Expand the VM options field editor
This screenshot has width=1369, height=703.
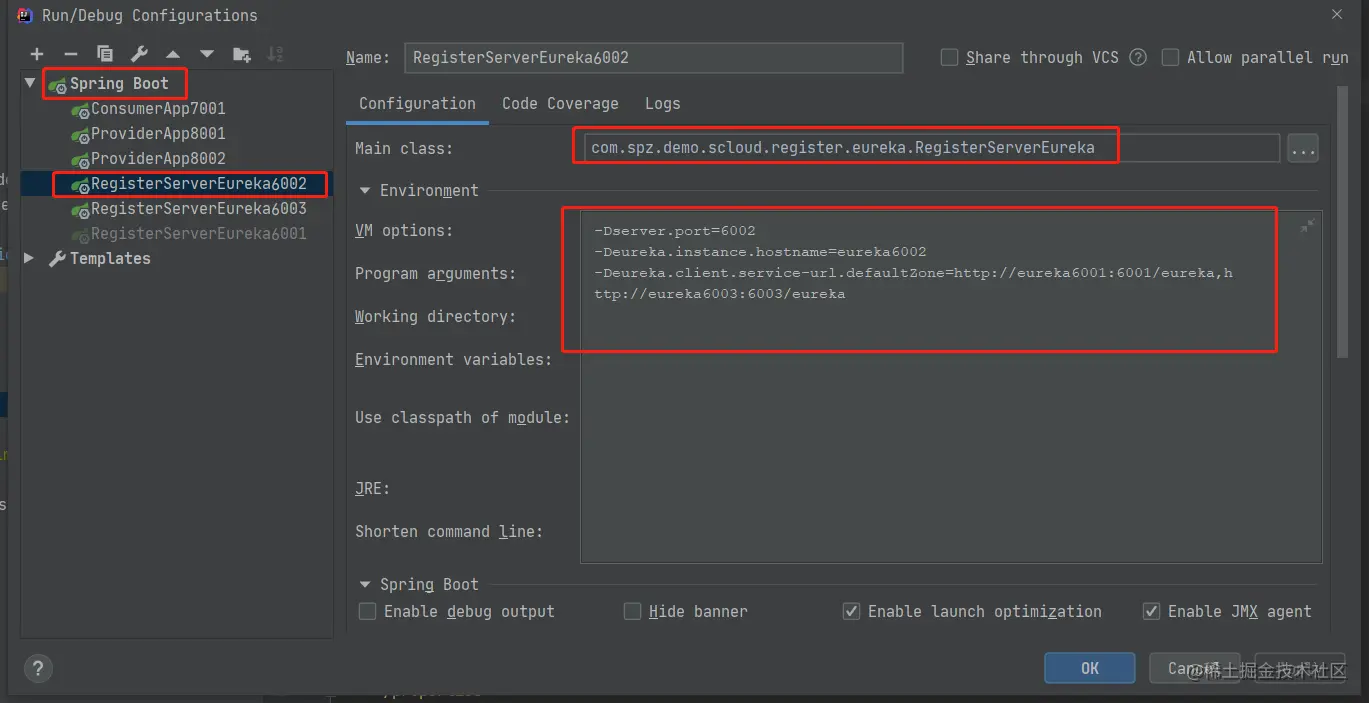1306,227
